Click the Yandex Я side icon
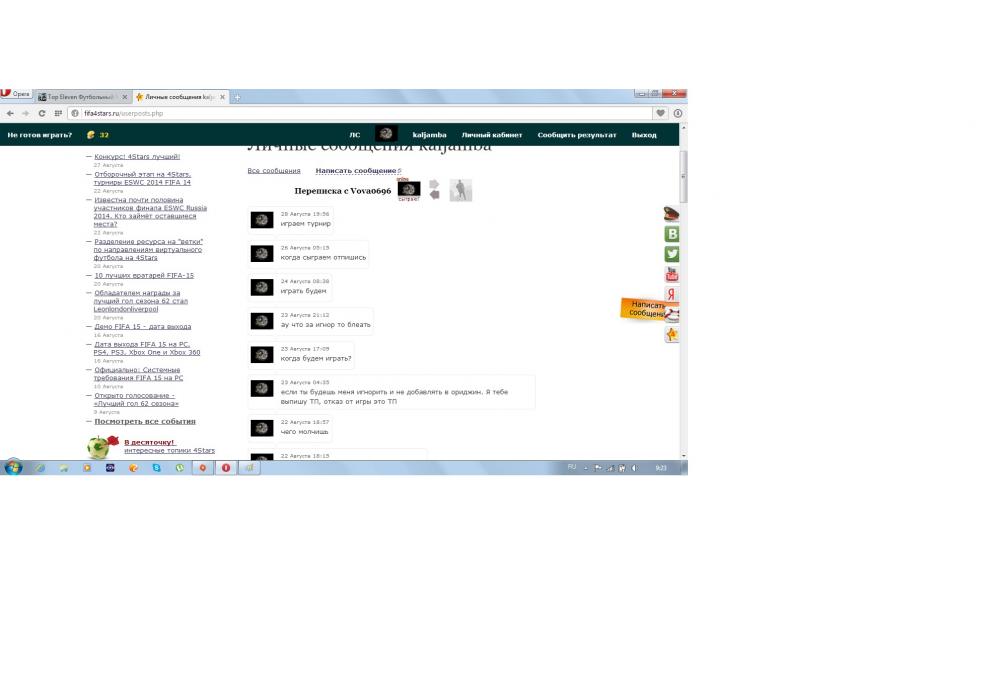1000x700 pixels. pos(672,294)
